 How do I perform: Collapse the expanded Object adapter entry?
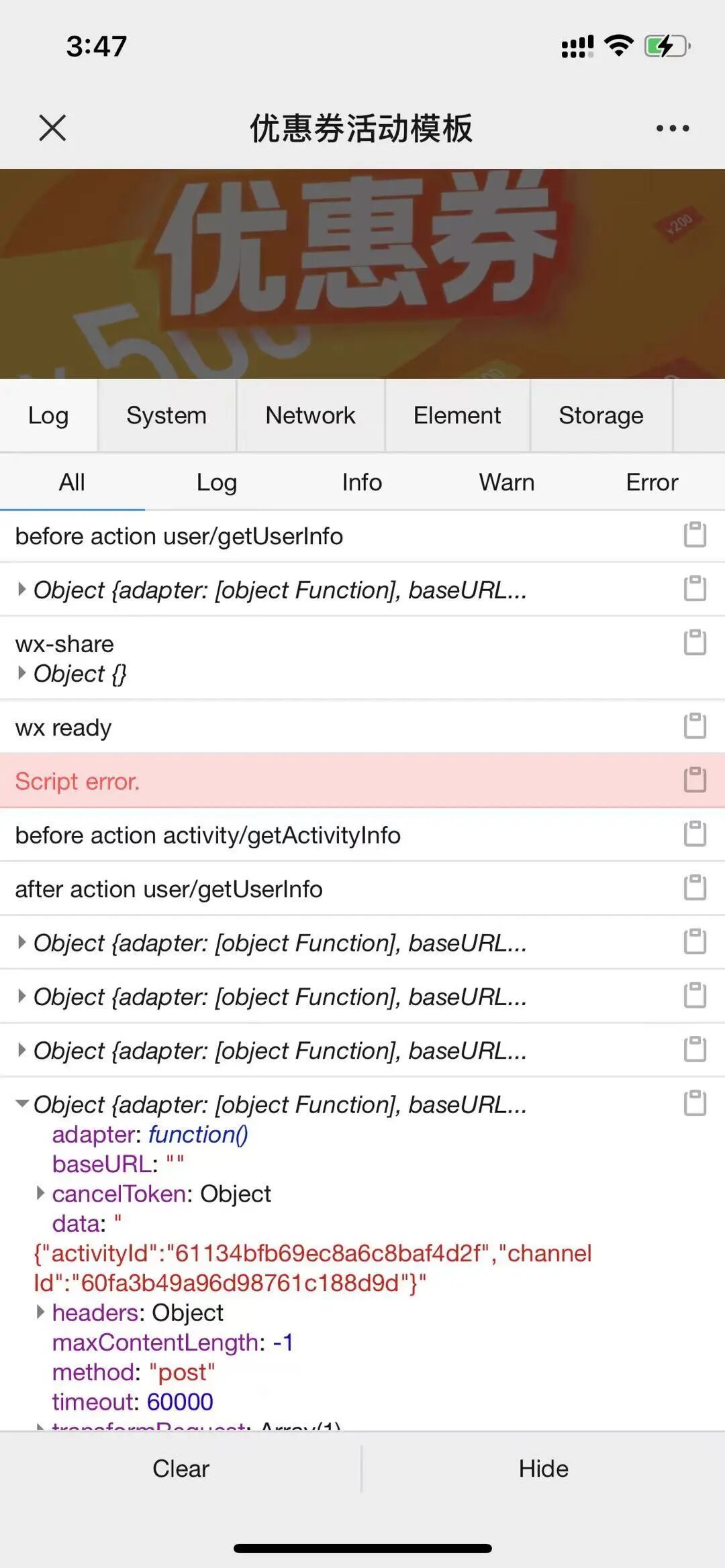22,1104
